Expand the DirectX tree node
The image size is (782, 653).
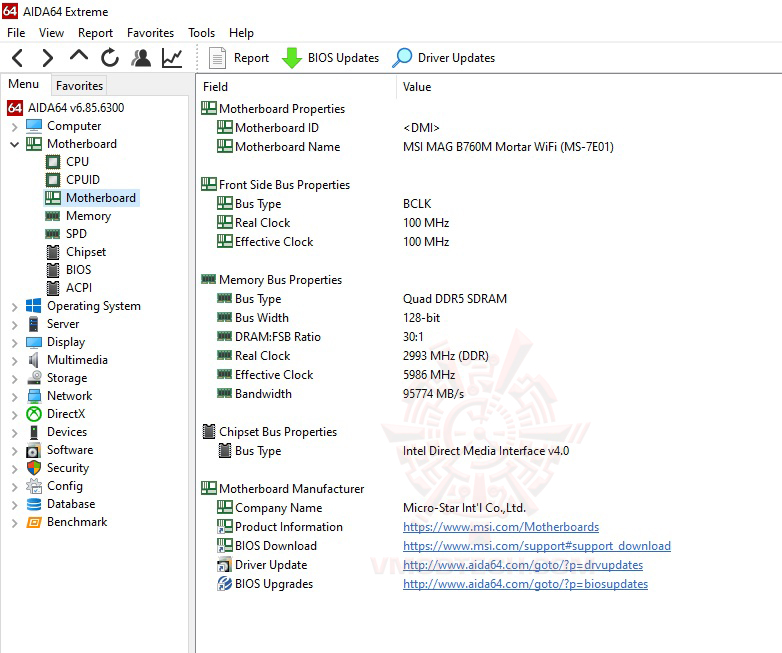point(14,415)
